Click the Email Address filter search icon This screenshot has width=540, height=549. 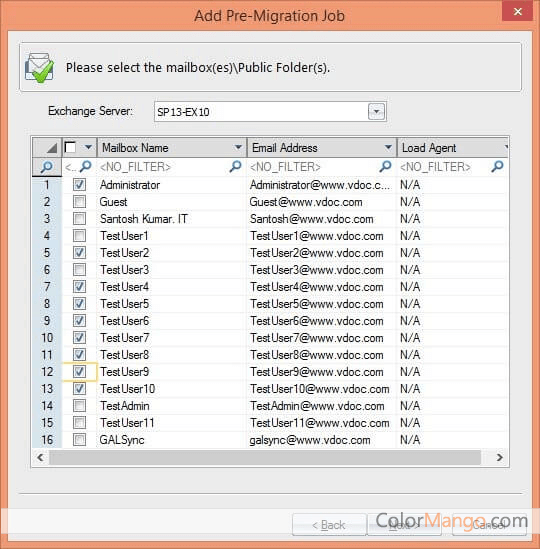tap(385, 167)
